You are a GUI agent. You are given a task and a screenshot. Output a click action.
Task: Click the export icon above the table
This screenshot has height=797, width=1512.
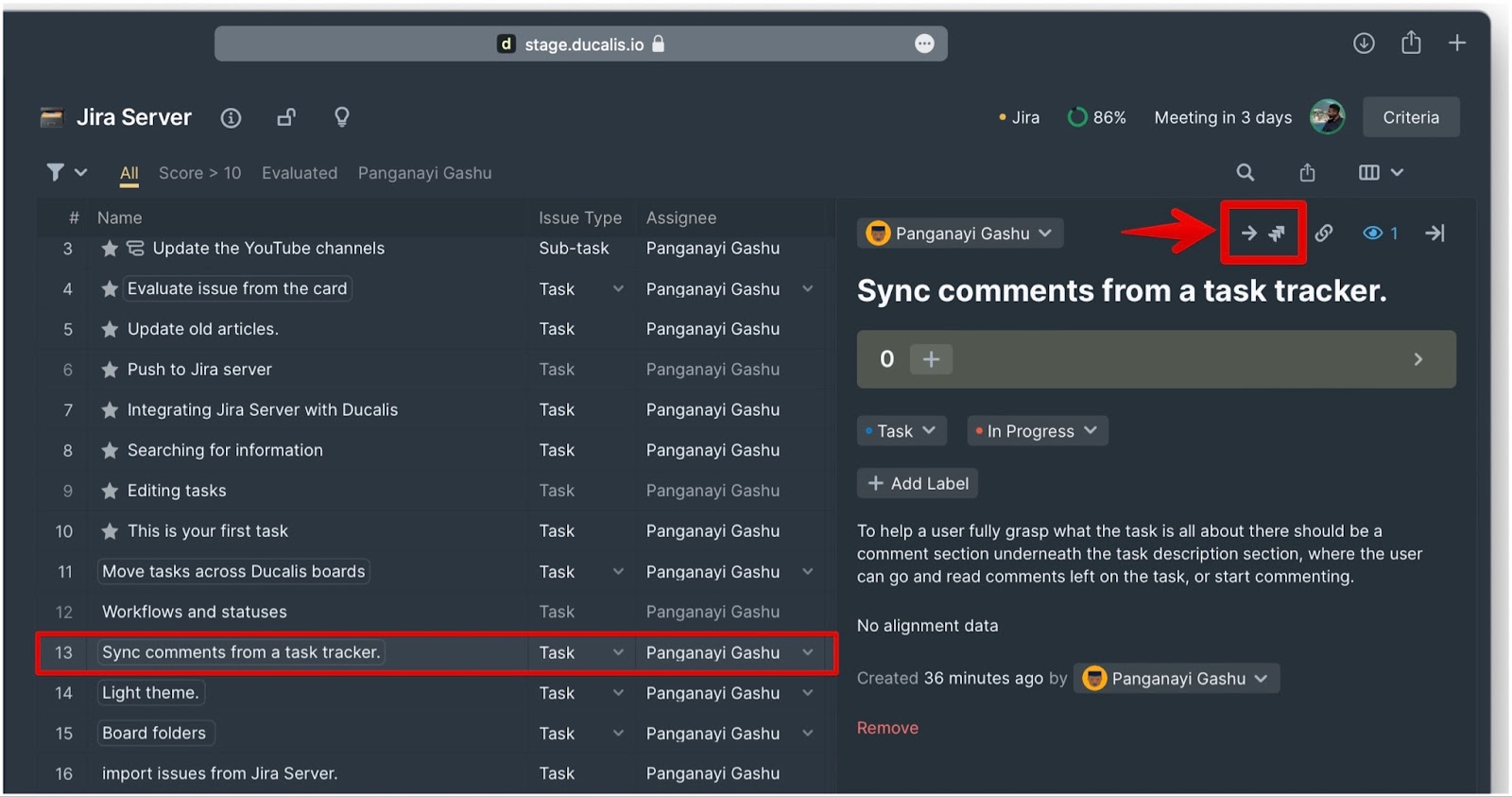pos(1307,172)
